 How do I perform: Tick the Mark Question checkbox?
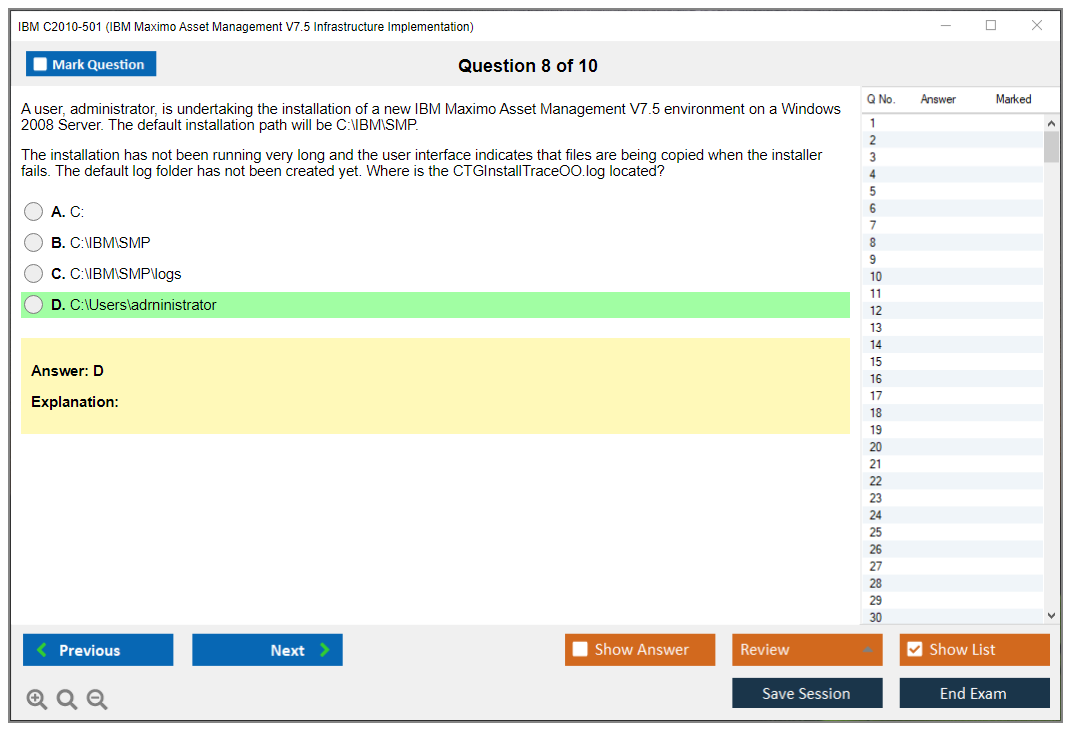[41, 65]
